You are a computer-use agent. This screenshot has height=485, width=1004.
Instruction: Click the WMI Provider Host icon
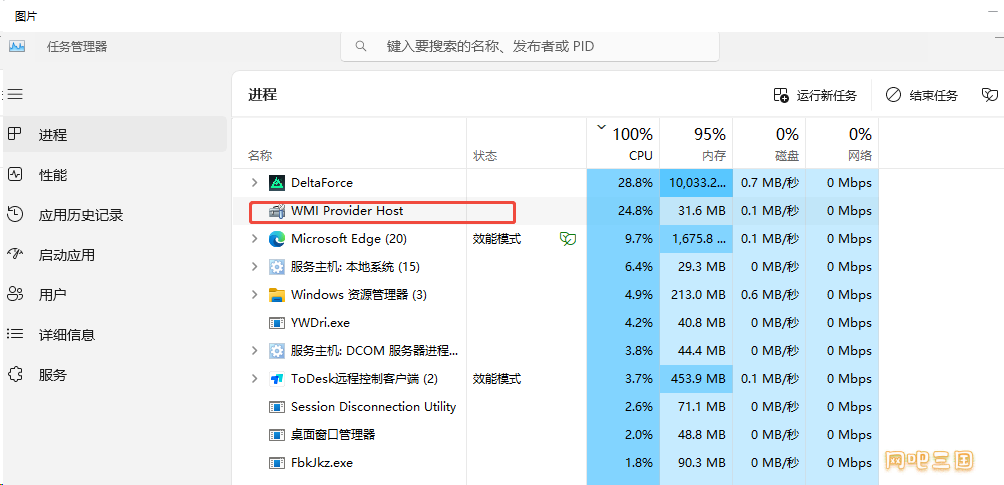click(277, 211)
